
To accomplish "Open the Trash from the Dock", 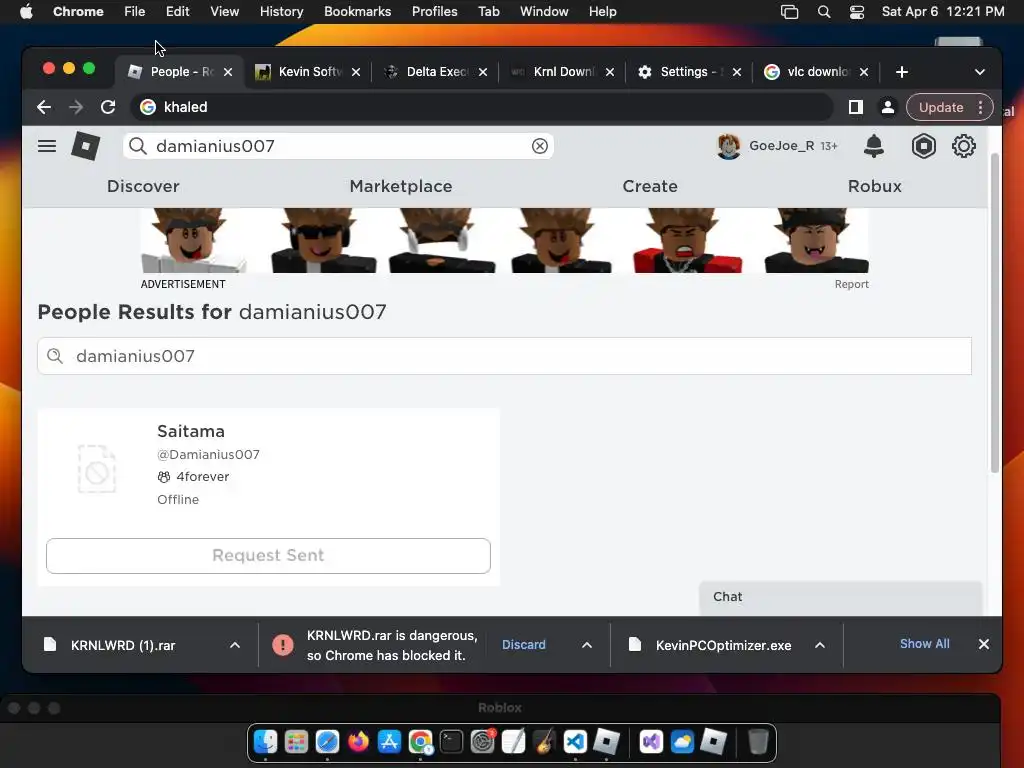I will point(758,742).
